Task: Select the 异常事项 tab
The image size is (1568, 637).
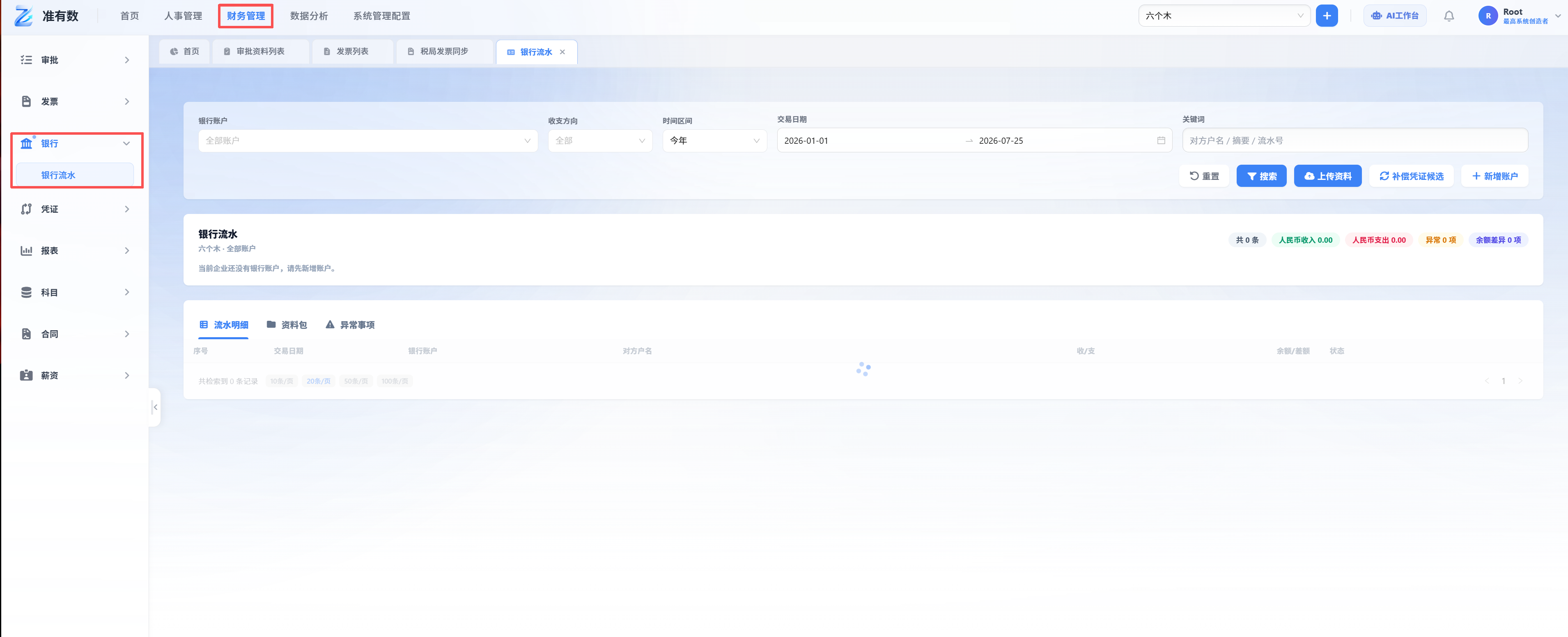Action: coord(350,325)
